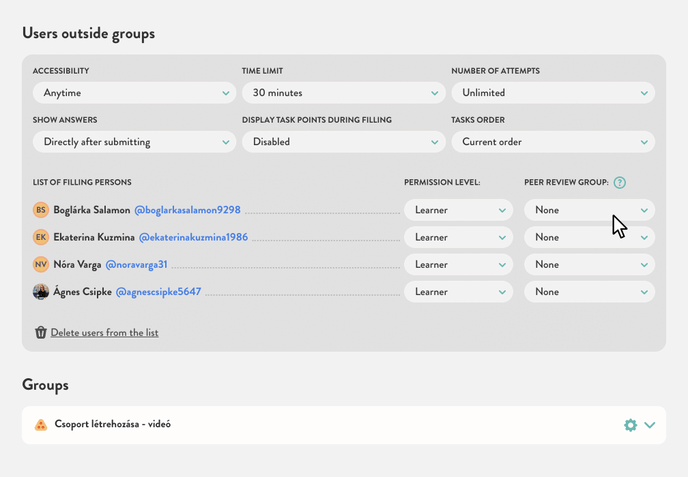Screen dimensions: 688x477
Task: Click Ekaterina Kuzmina's EK avatar icon
Action: click(41, 237)
